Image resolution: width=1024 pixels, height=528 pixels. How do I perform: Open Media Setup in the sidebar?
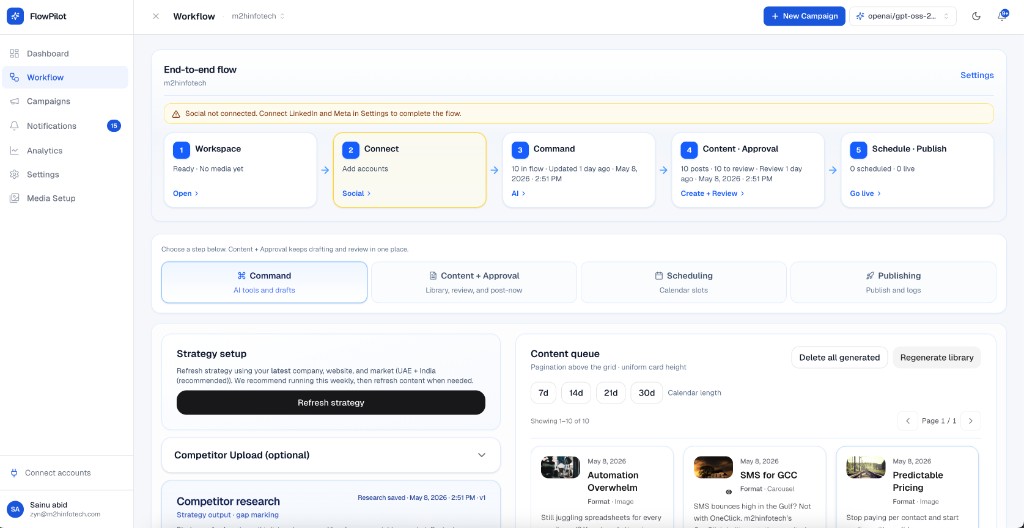pos(65,198)
